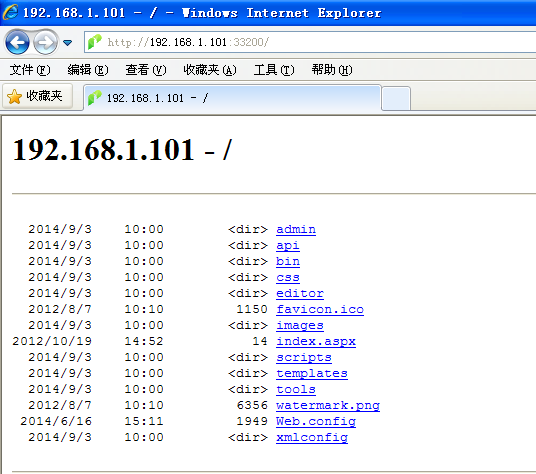Viewport: 536px width, 474px height.
Task: Click the Back navigation arrow button
Action: 17,42
